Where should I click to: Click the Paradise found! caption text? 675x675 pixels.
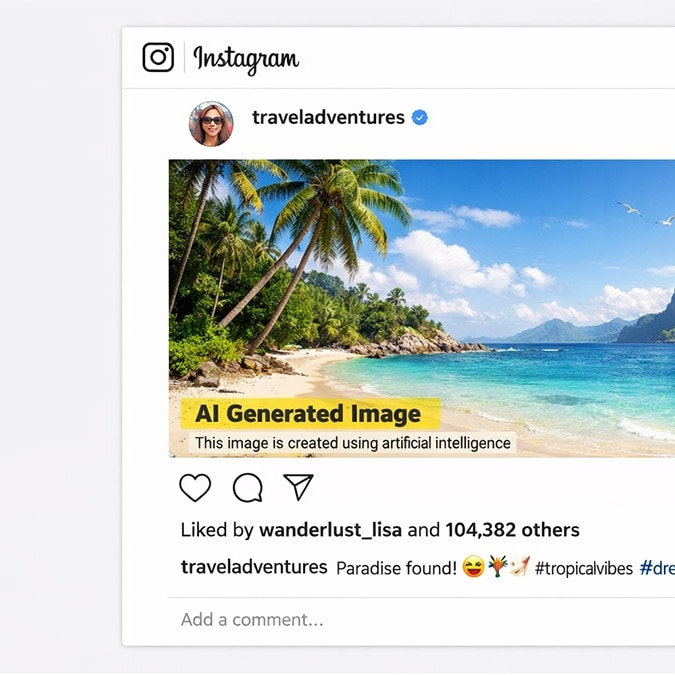(x=396, y=568)
